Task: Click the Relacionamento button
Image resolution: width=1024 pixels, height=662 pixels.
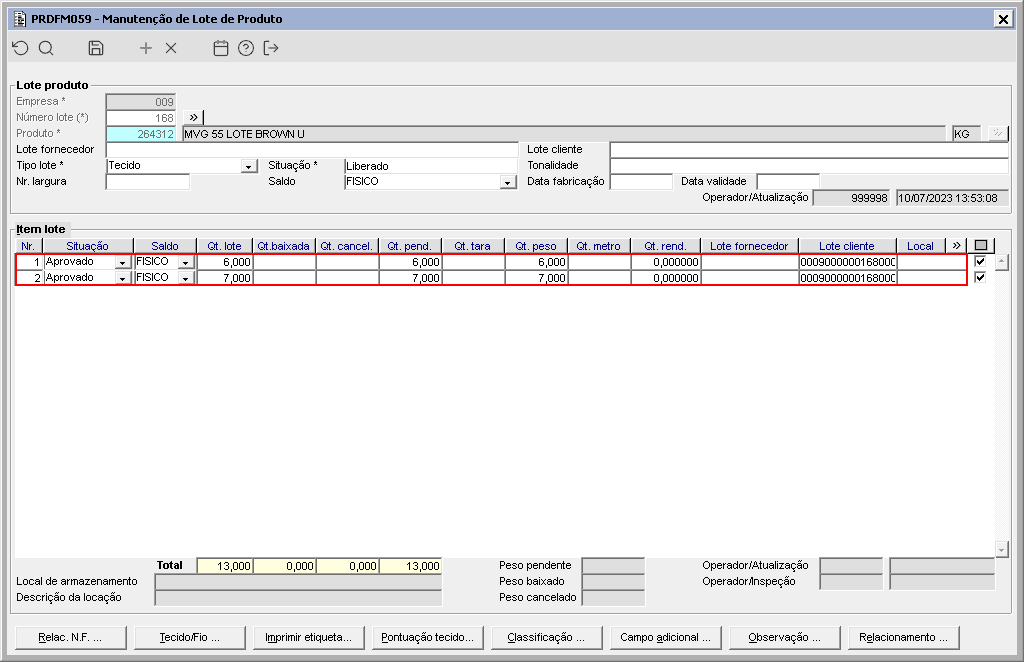Action: tap(903, 638)
